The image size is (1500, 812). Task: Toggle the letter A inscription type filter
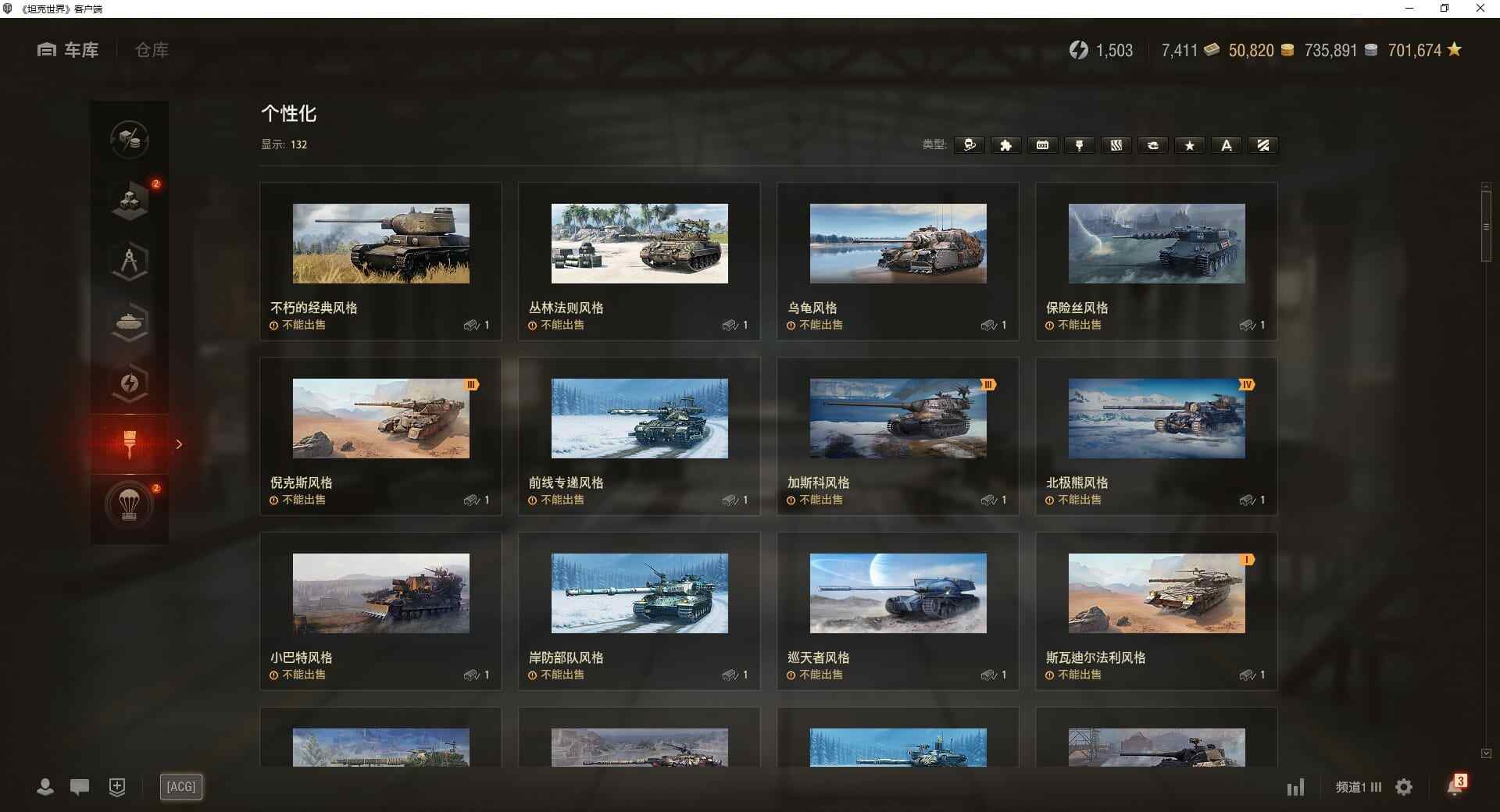tap(1226, 145)
